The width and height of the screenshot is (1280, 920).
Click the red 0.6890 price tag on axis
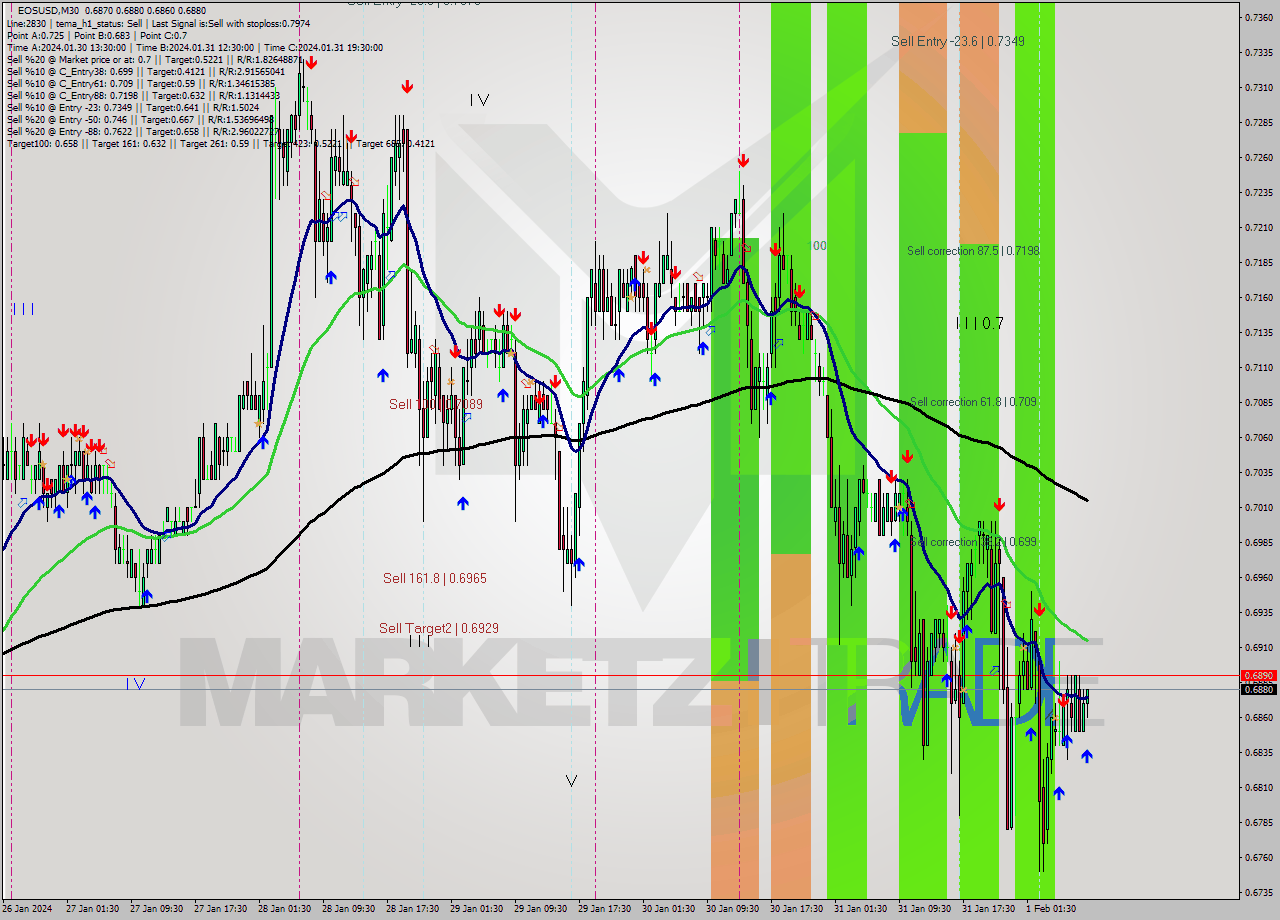1258,676
